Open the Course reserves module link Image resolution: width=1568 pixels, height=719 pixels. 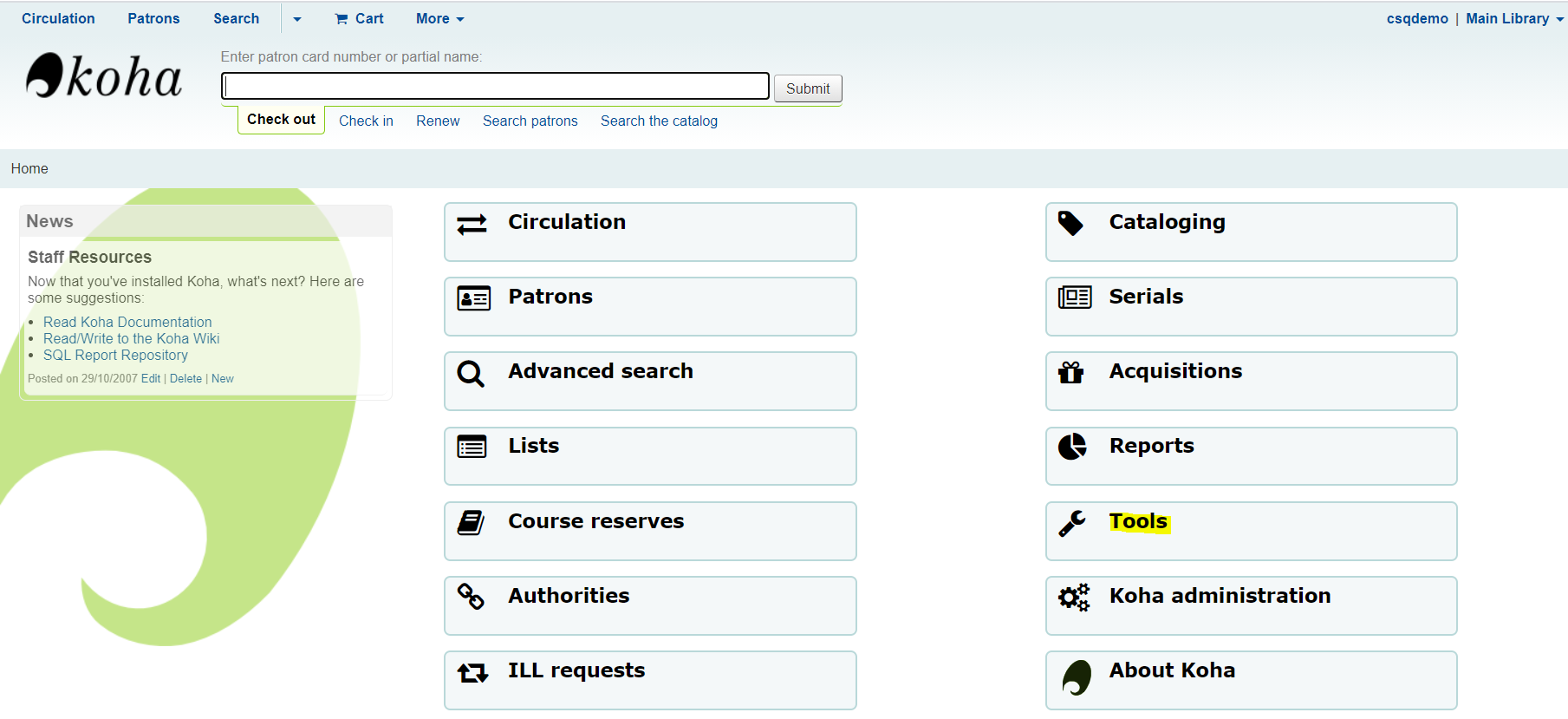650,531
